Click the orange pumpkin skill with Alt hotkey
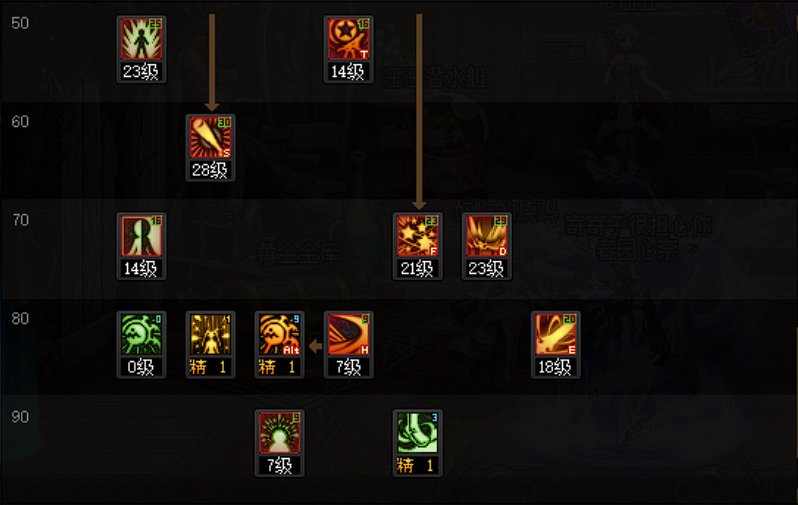The height and width of the screenshot is (505, 798). 279,334
